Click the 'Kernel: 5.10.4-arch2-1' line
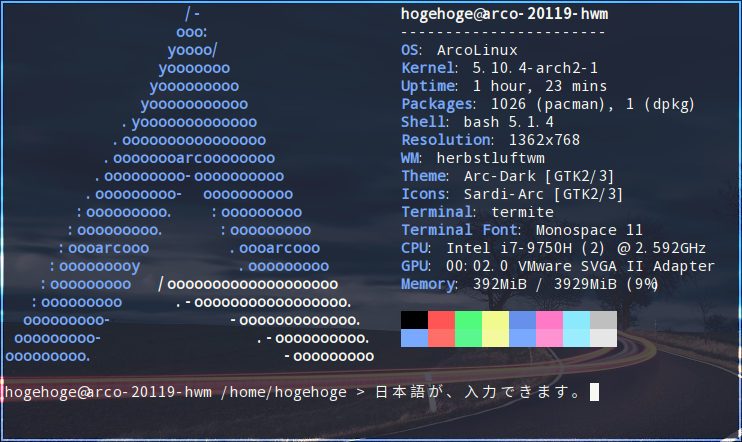This screenshot has height=442, width=742. (500, 68)
